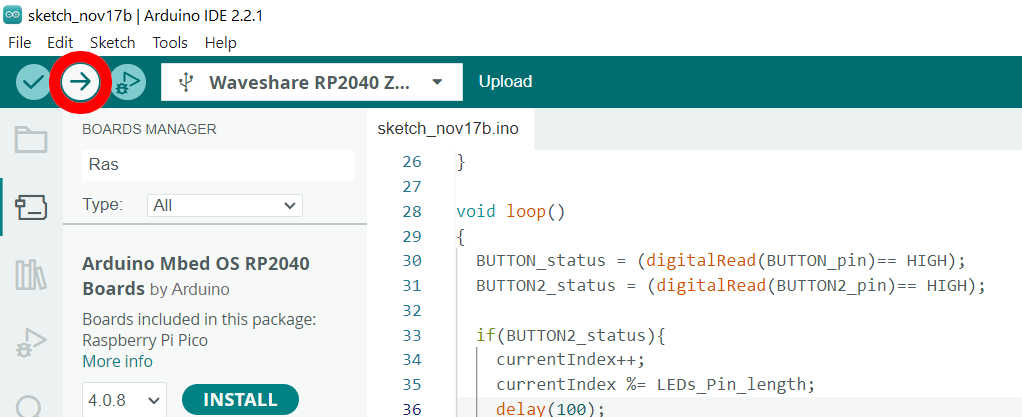Expand the Waveshare RP2040 board selector

click(x=311, y=82)
